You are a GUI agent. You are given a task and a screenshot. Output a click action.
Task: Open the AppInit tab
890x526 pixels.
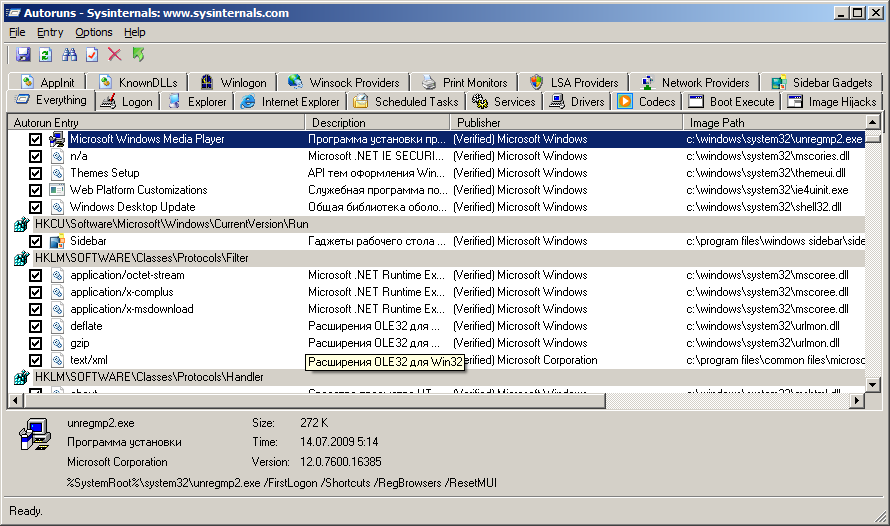pyautogui.click(x=48, y=83)
